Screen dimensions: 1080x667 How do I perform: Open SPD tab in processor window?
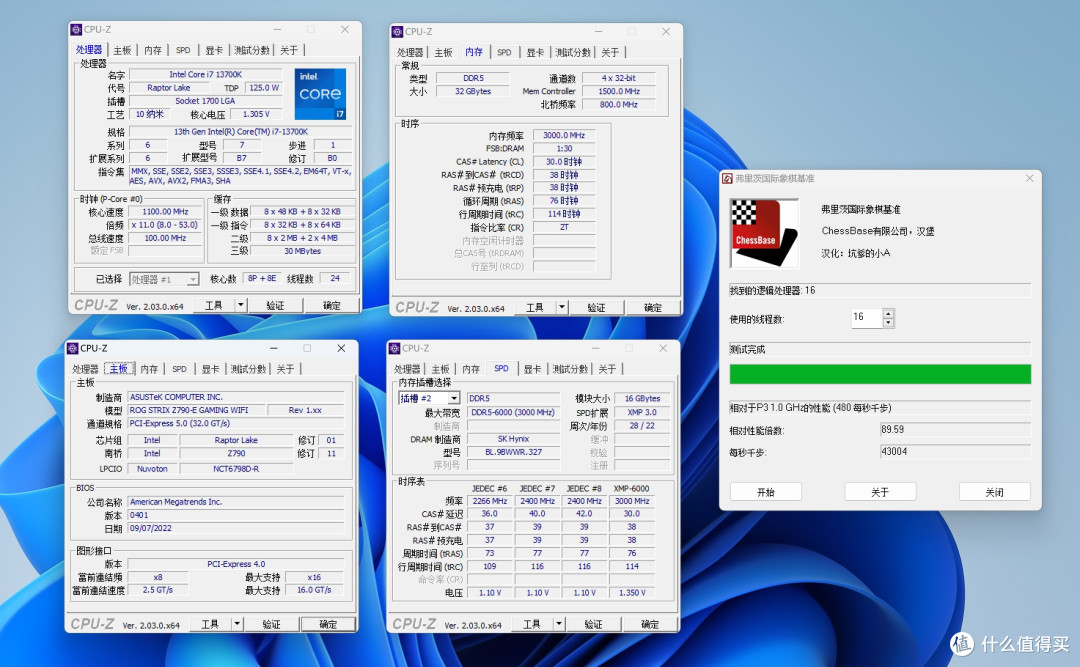coord(183,50)
